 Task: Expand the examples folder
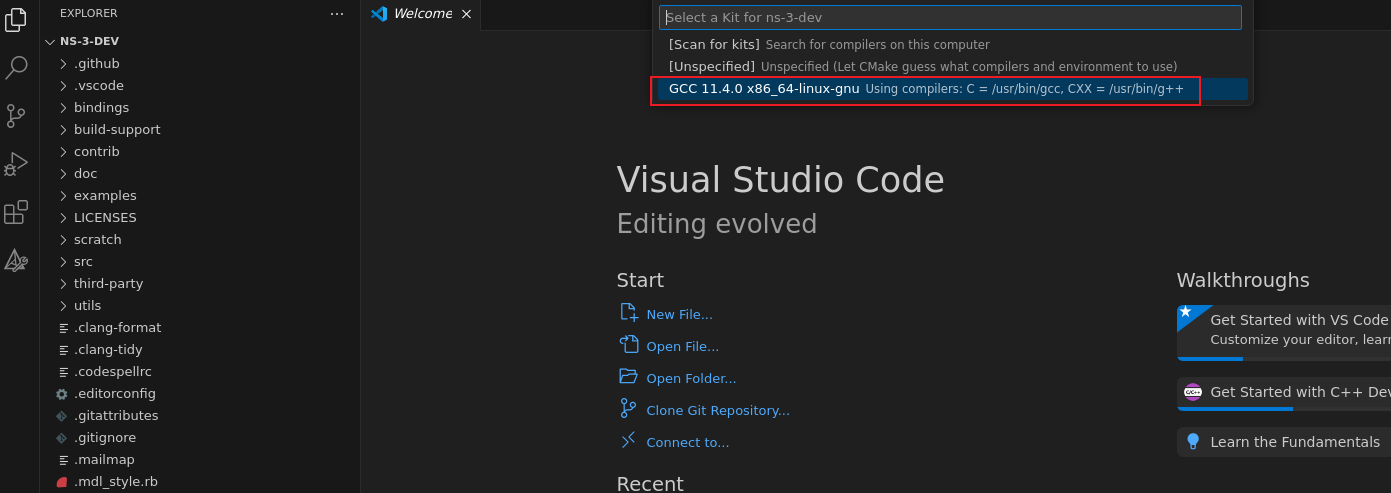point(63,196)
